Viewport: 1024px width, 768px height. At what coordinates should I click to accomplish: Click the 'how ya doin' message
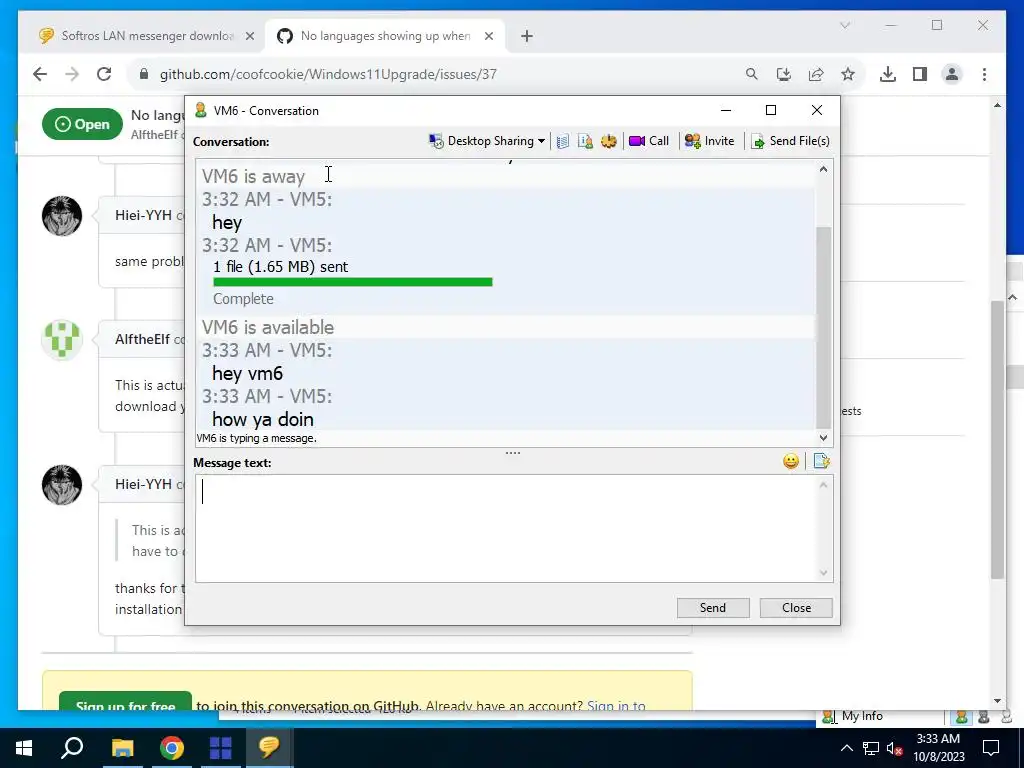tap(263, 419)
